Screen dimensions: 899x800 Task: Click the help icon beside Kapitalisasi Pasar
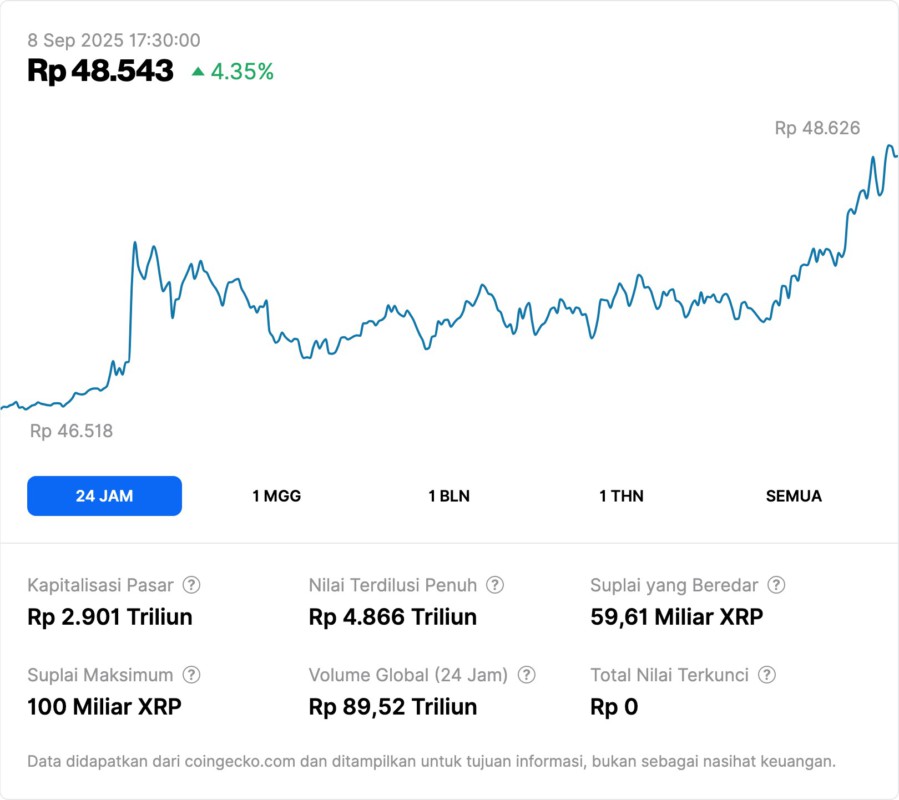192,585
